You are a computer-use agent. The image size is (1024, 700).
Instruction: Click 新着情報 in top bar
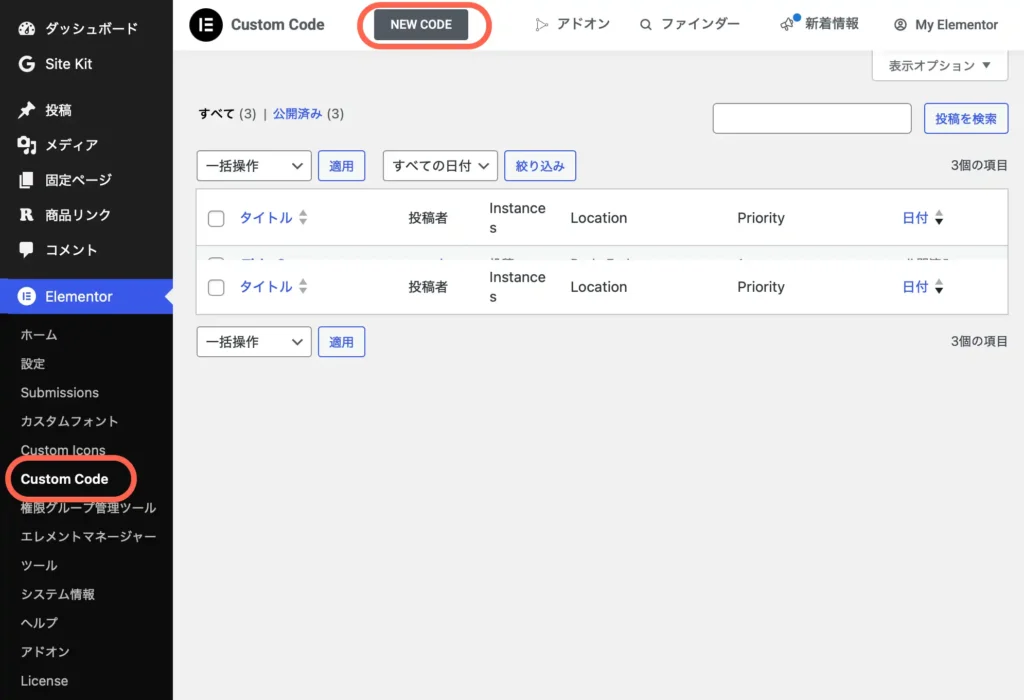831,24
